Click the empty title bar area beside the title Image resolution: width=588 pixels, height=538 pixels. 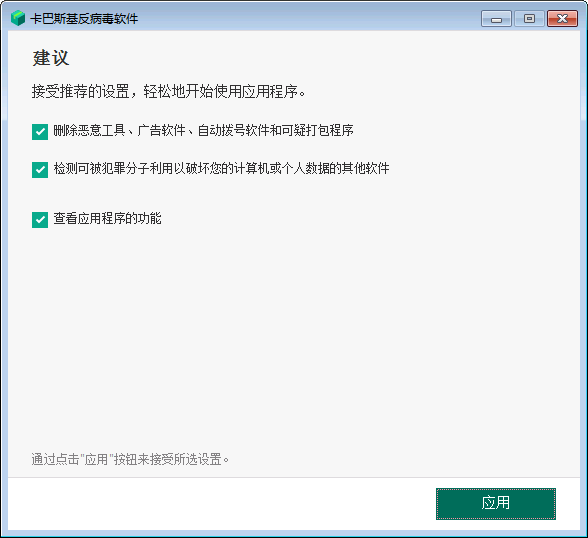(x=308, y=19)
